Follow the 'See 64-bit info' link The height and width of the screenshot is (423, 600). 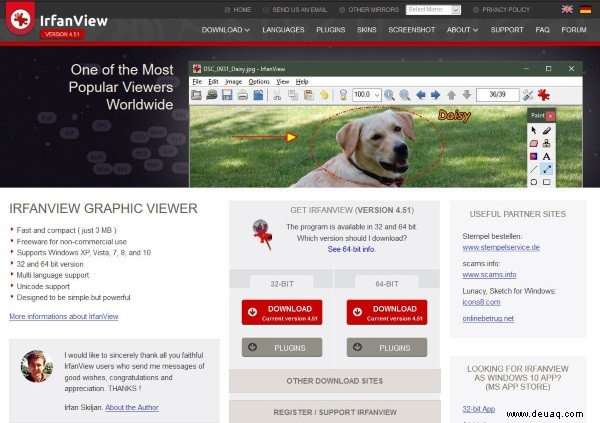351,249
